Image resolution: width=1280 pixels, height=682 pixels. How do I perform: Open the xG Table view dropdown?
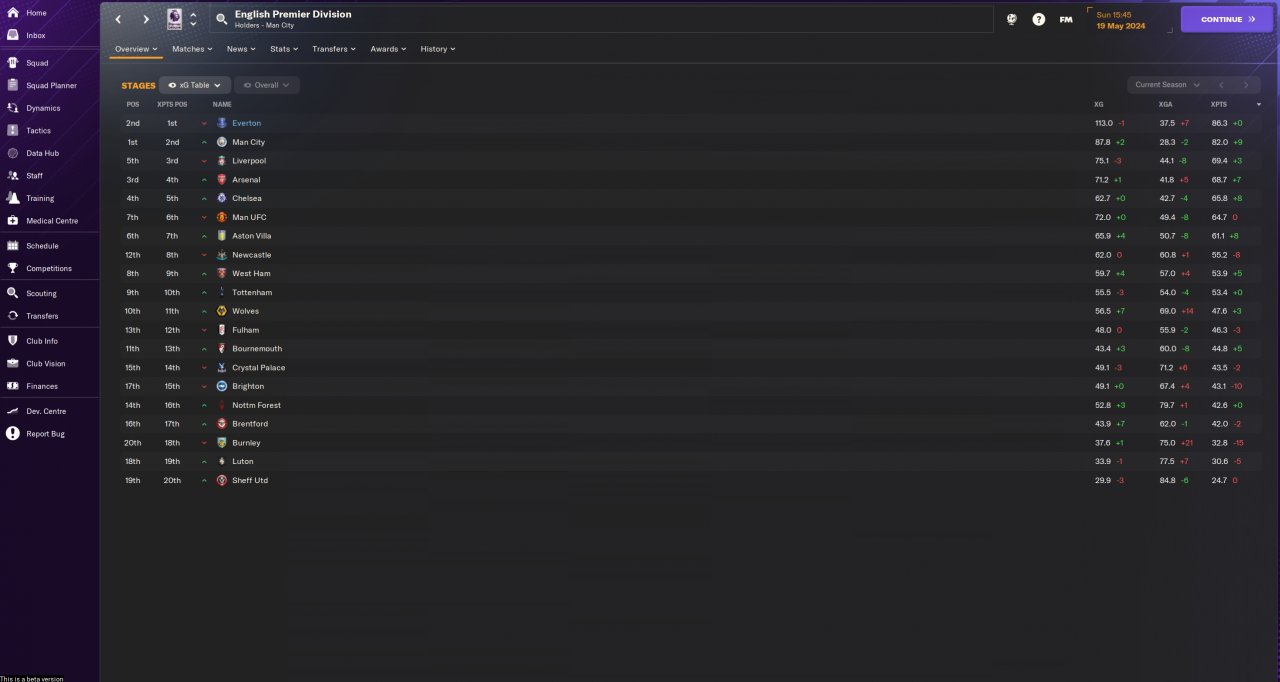click(x=195, y=85)
